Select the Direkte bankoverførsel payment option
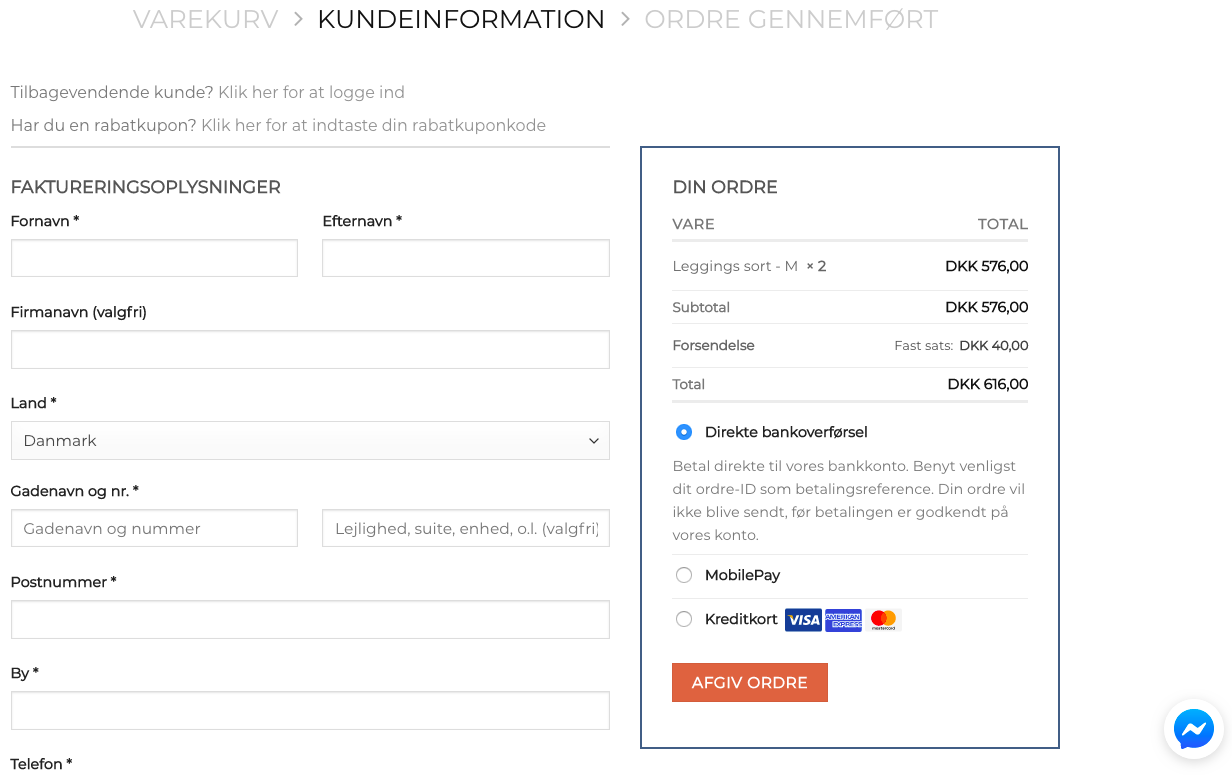This screenshot has width=1232, height=778. (684, 432)
